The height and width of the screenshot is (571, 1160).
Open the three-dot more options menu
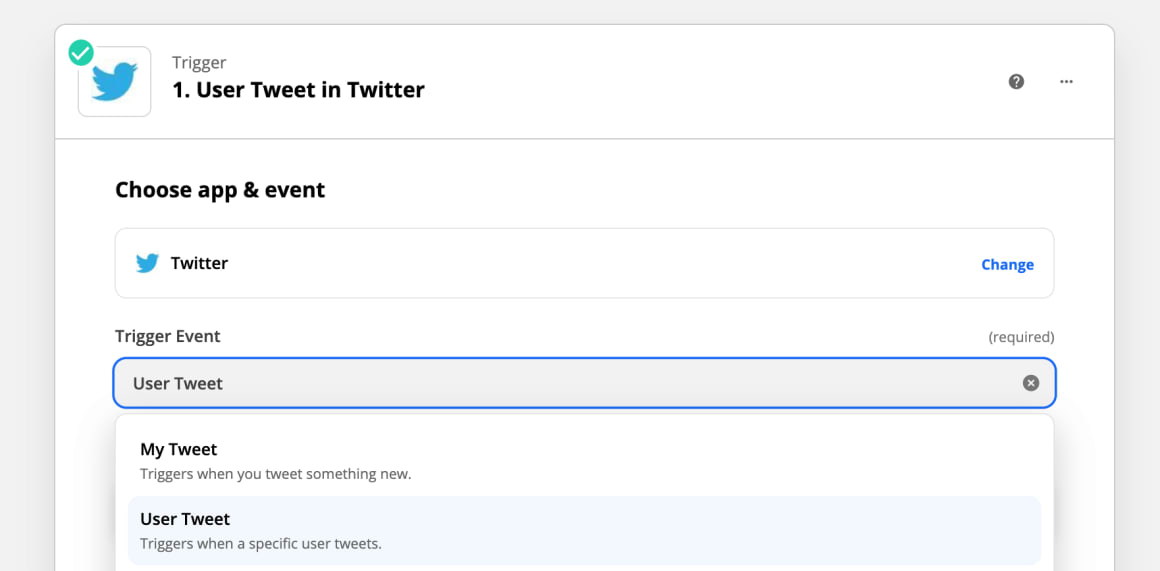(x=1066, y=81)
